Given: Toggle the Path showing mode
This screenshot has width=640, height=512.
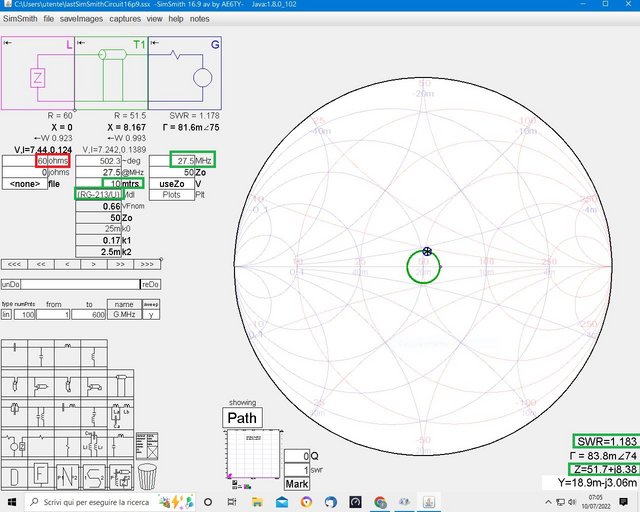Looking at the screenshot, I should 242,418.
